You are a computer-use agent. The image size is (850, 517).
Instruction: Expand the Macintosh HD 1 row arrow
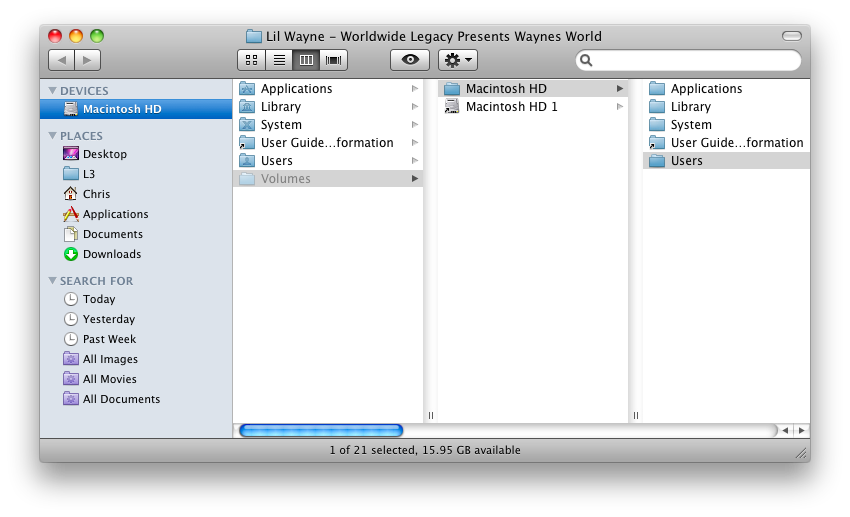click(x=620, y=107)
